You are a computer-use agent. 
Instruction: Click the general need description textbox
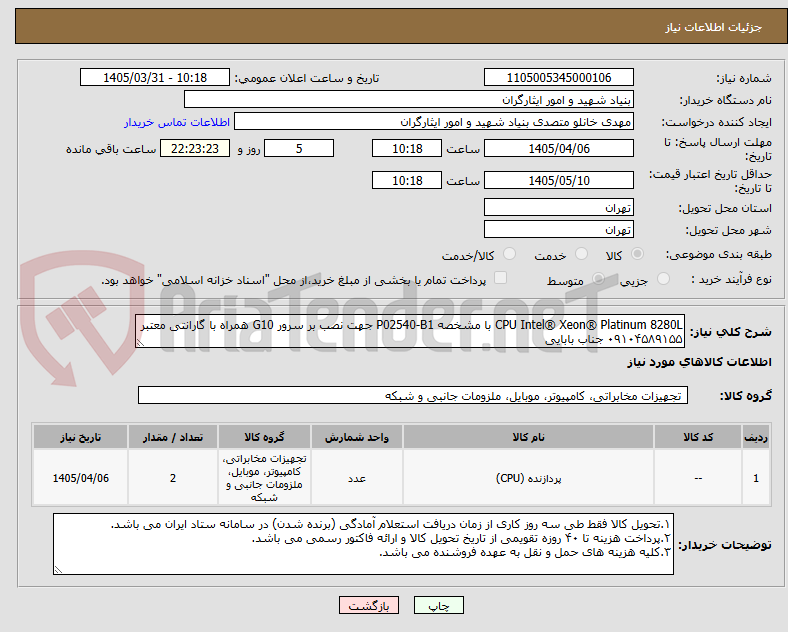coord(410,332)
